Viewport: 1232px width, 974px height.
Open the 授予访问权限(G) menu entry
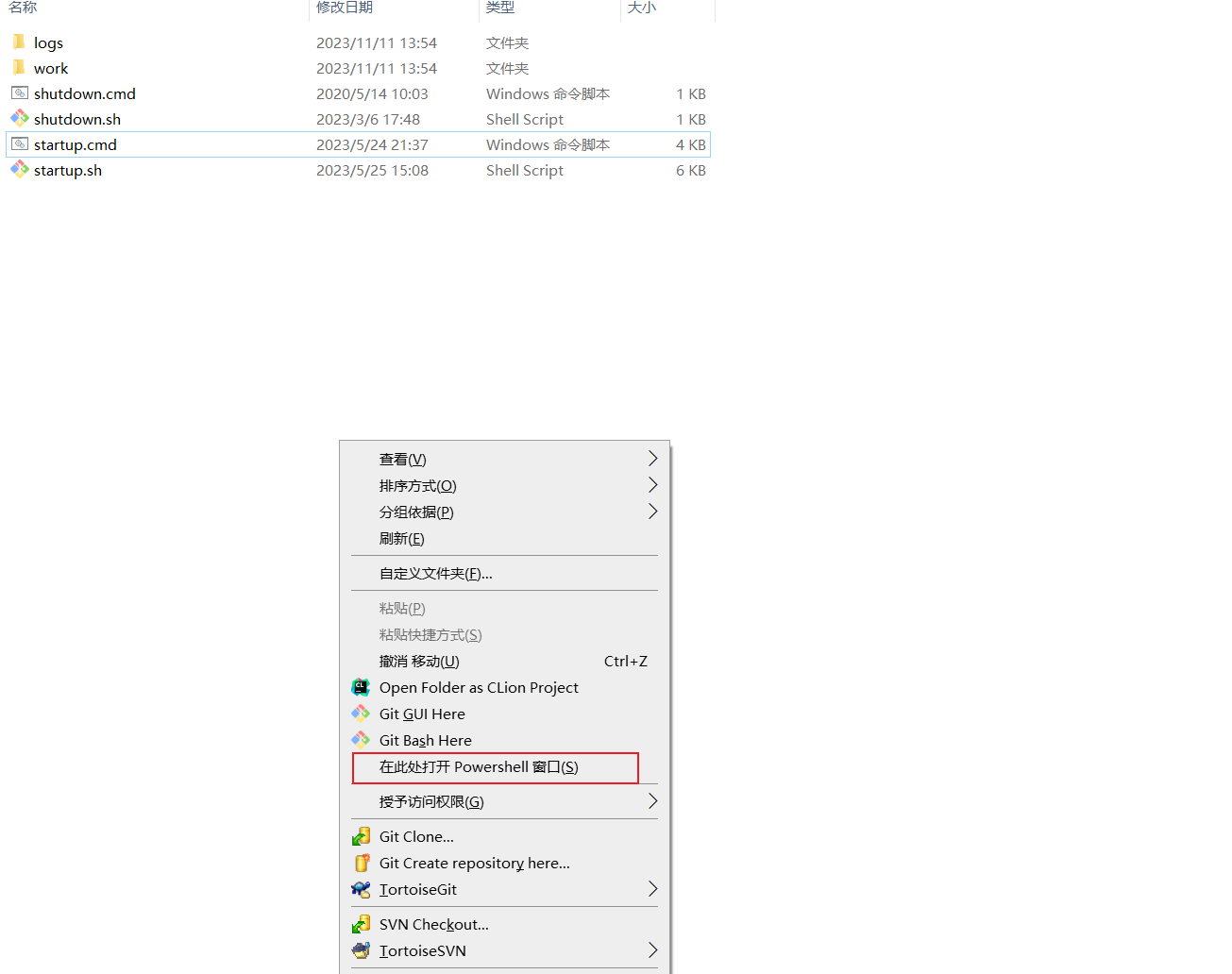tap(504, 801)
